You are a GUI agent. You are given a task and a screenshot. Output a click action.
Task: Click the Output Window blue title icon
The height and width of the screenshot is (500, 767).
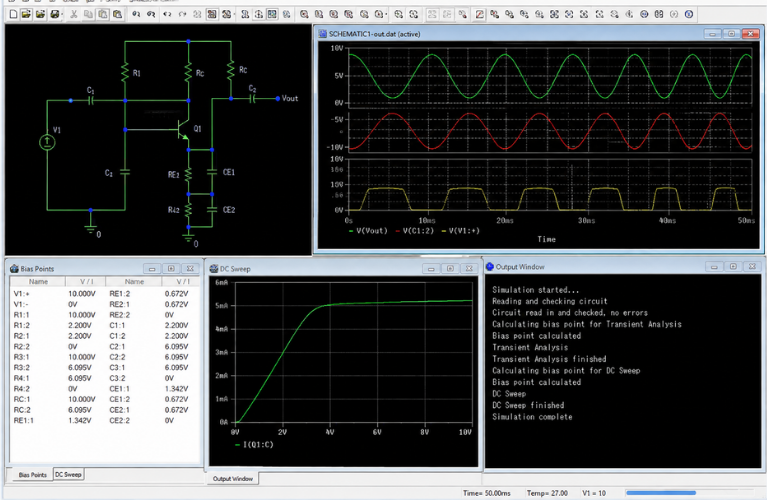point(490,267)
